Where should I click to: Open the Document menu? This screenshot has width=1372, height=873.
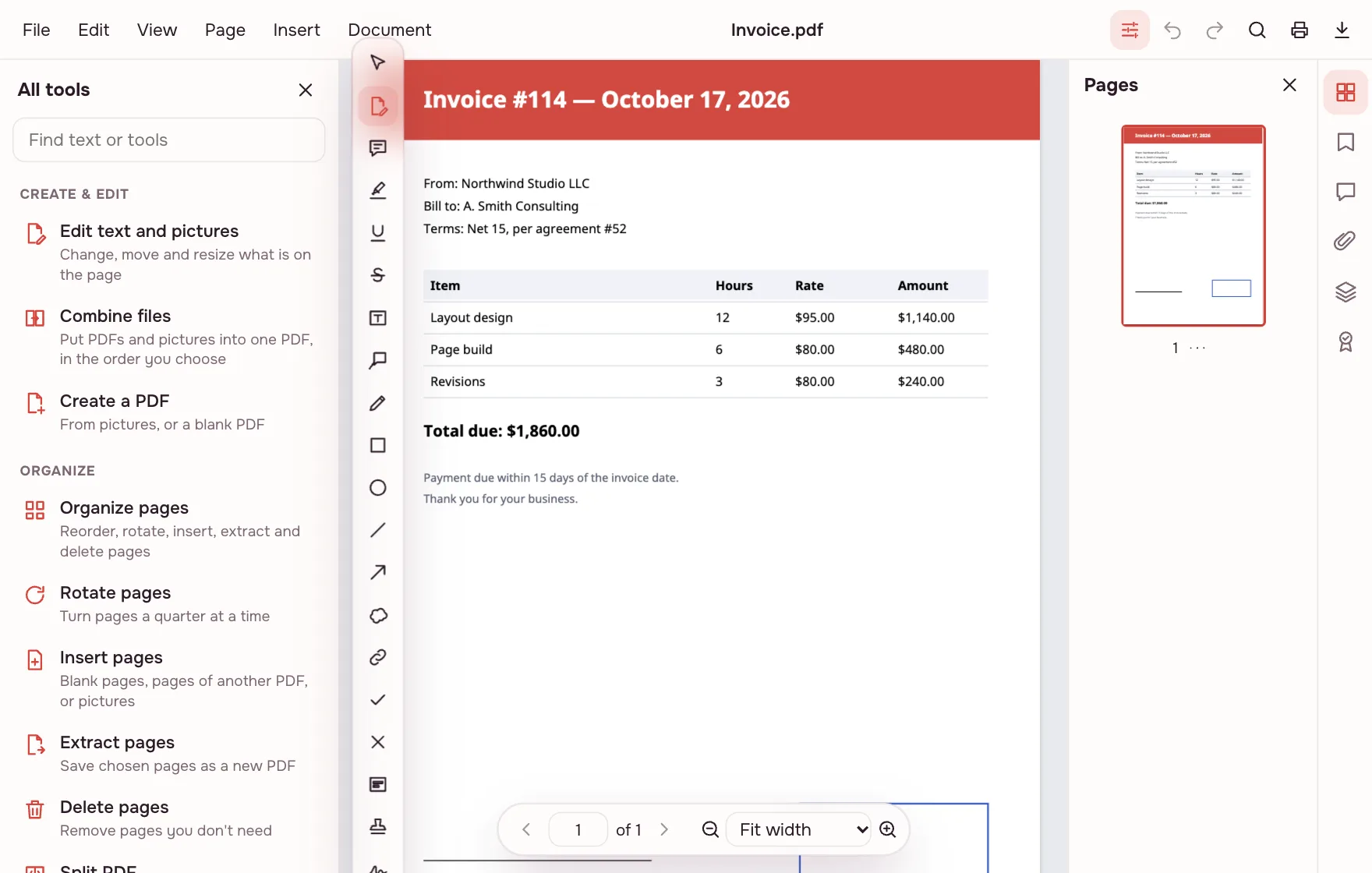(390, 30)
